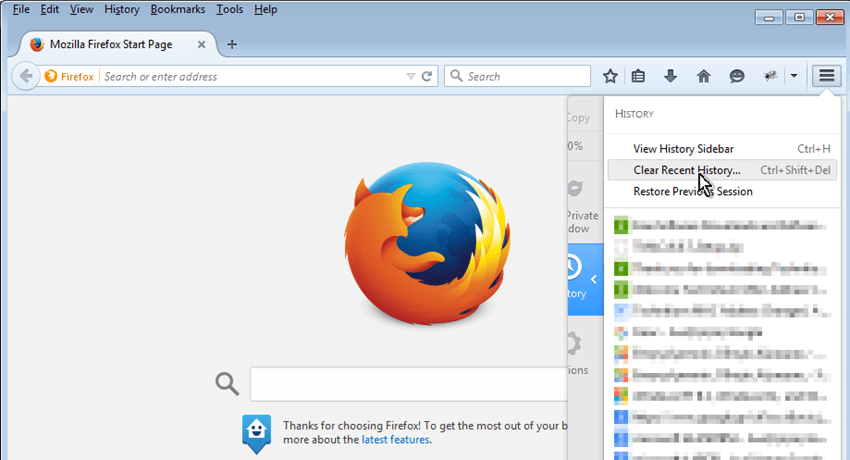Viewport: 850px width, 460px height.
Task: Open the File menu
Action: 21,9
